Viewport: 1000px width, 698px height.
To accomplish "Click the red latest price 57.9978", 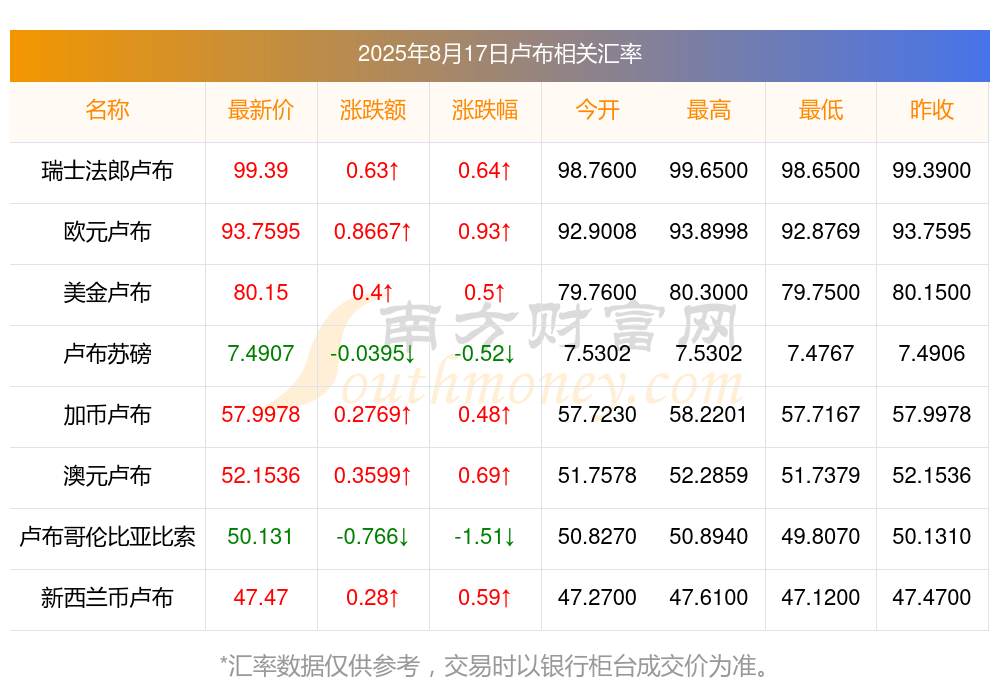I will tap(261, 415).
